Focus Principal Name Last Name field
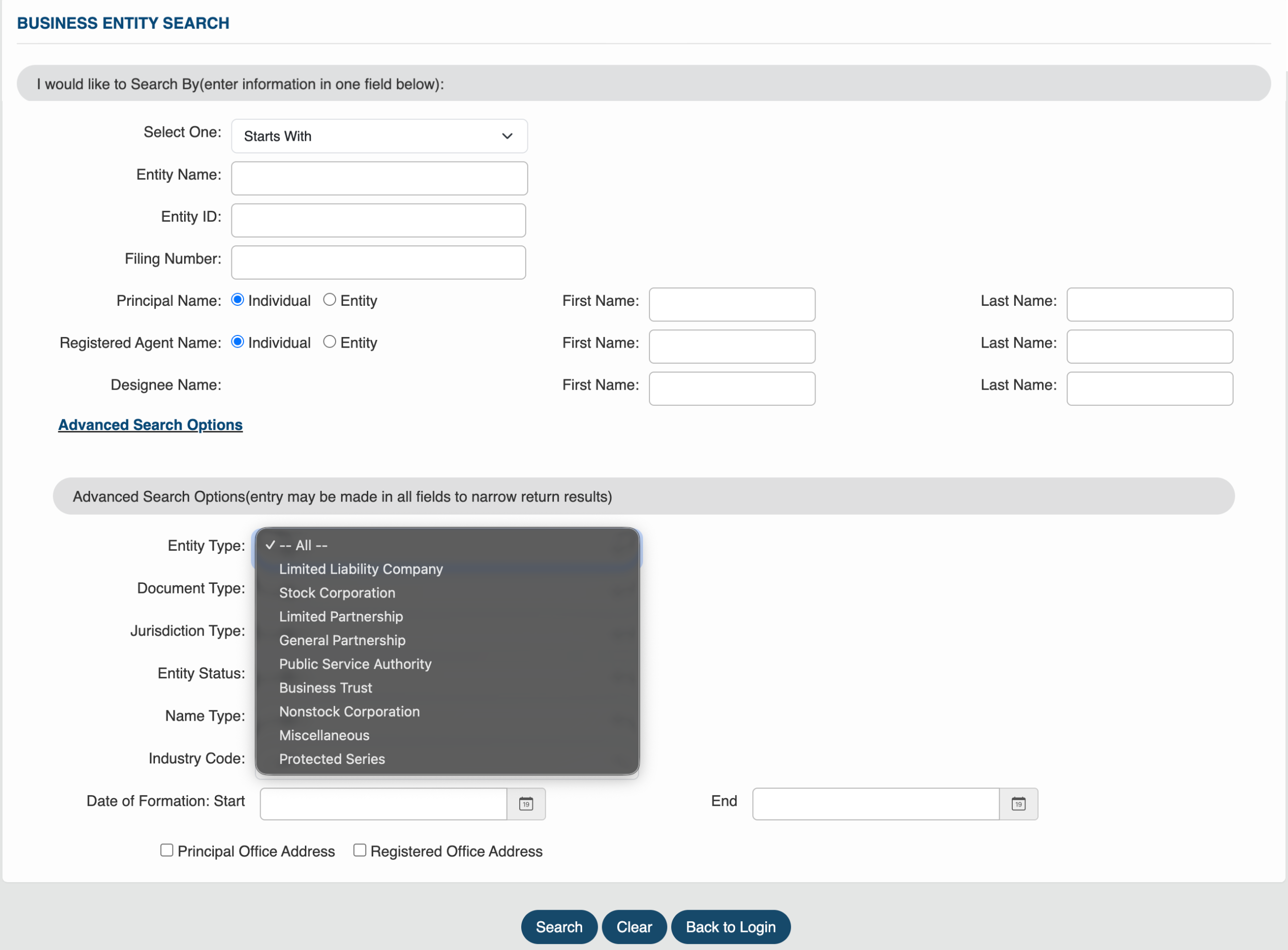 pyautogui.click(x=1150, y=304)
